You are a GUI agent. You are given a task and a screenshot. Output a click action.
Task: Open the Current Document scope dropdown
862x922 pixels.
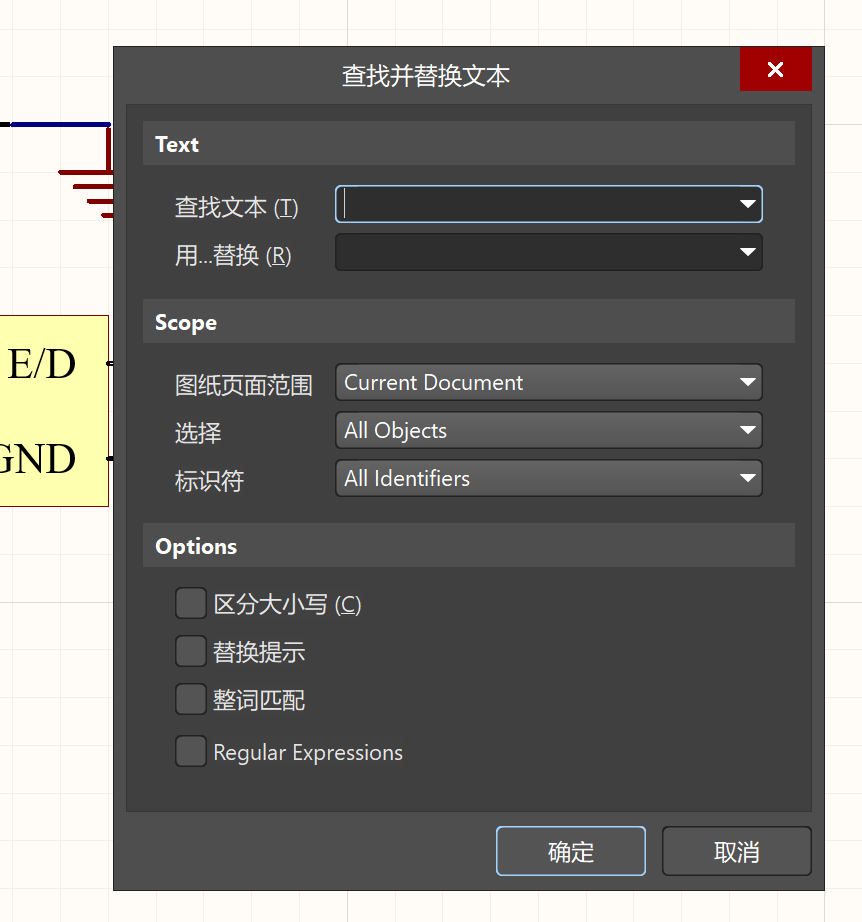tap(548, 383)
